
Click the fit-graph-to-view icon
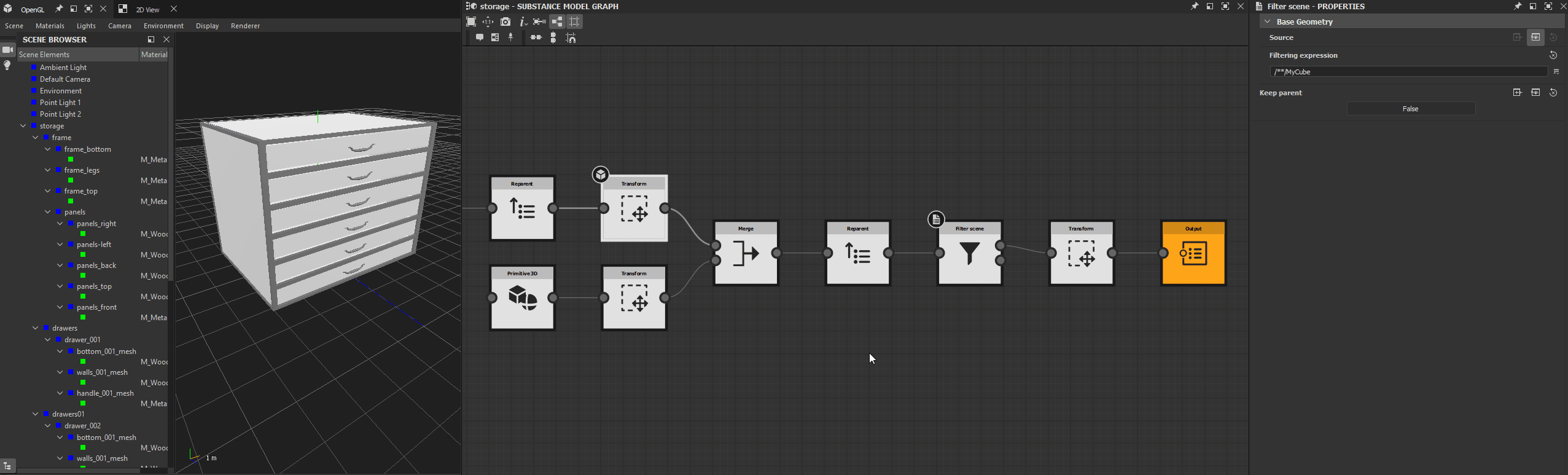(x=471, y=22)
